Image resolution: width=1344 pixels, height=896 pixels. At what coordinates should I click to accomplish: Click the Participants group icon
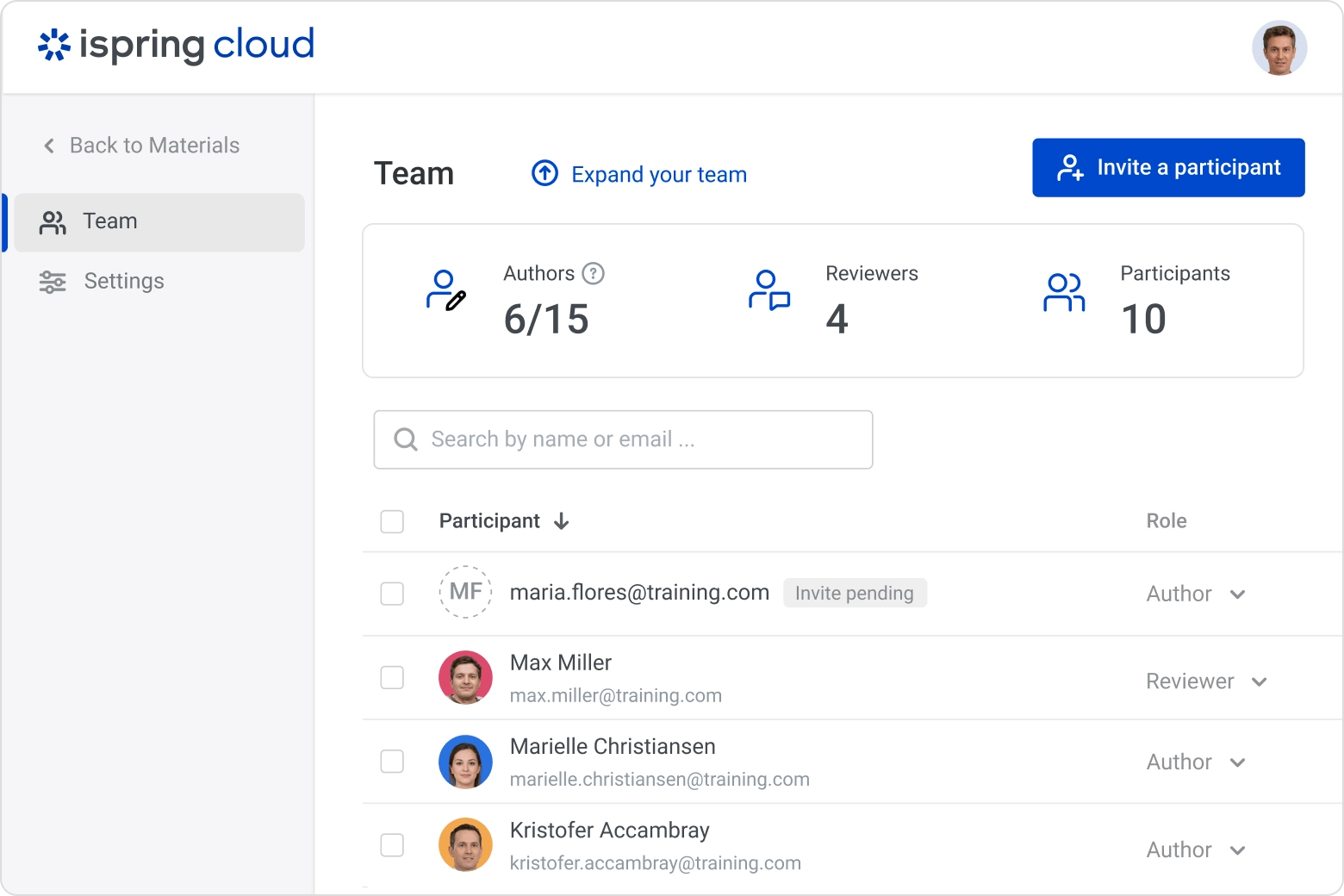point(1064,292)
